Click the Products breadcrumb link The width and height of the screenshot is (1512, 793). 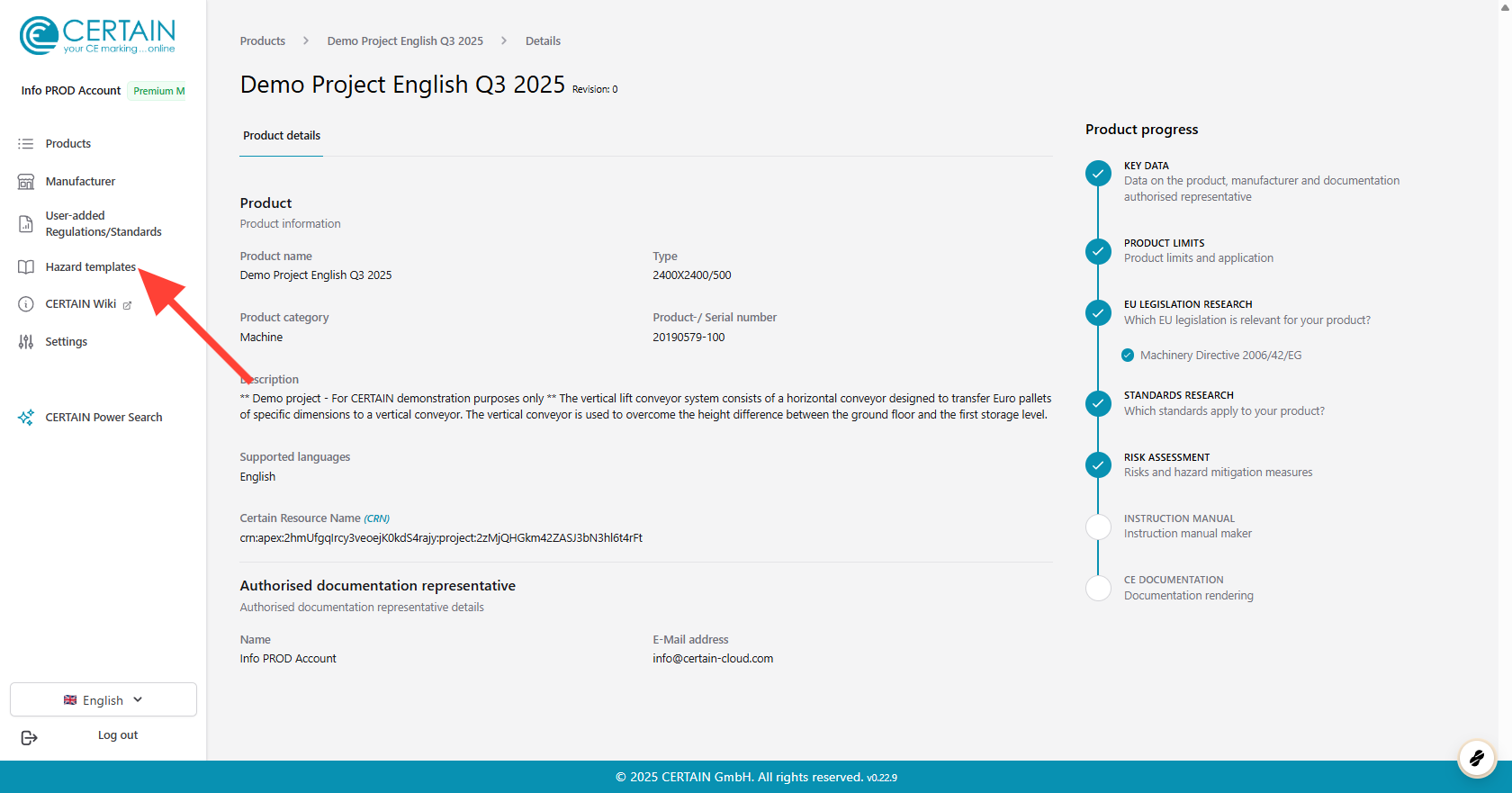[263, 41]
